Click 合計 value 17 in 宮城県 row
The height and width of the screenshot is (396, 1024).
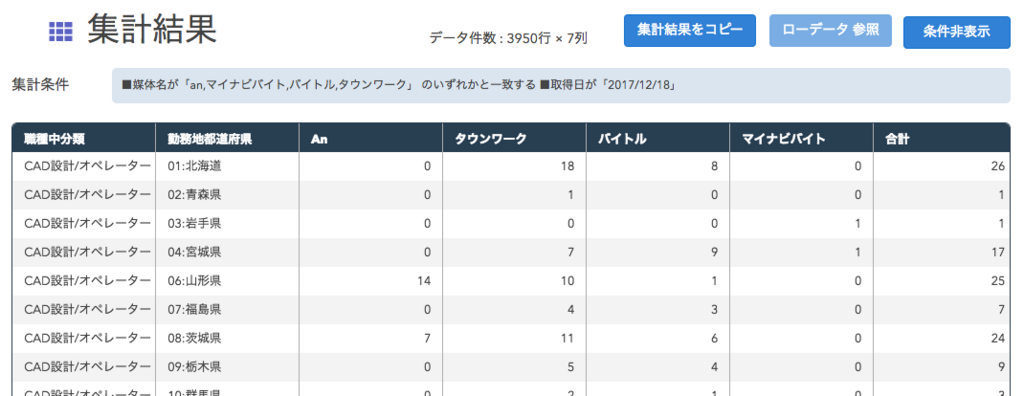(x=997, y=252)
